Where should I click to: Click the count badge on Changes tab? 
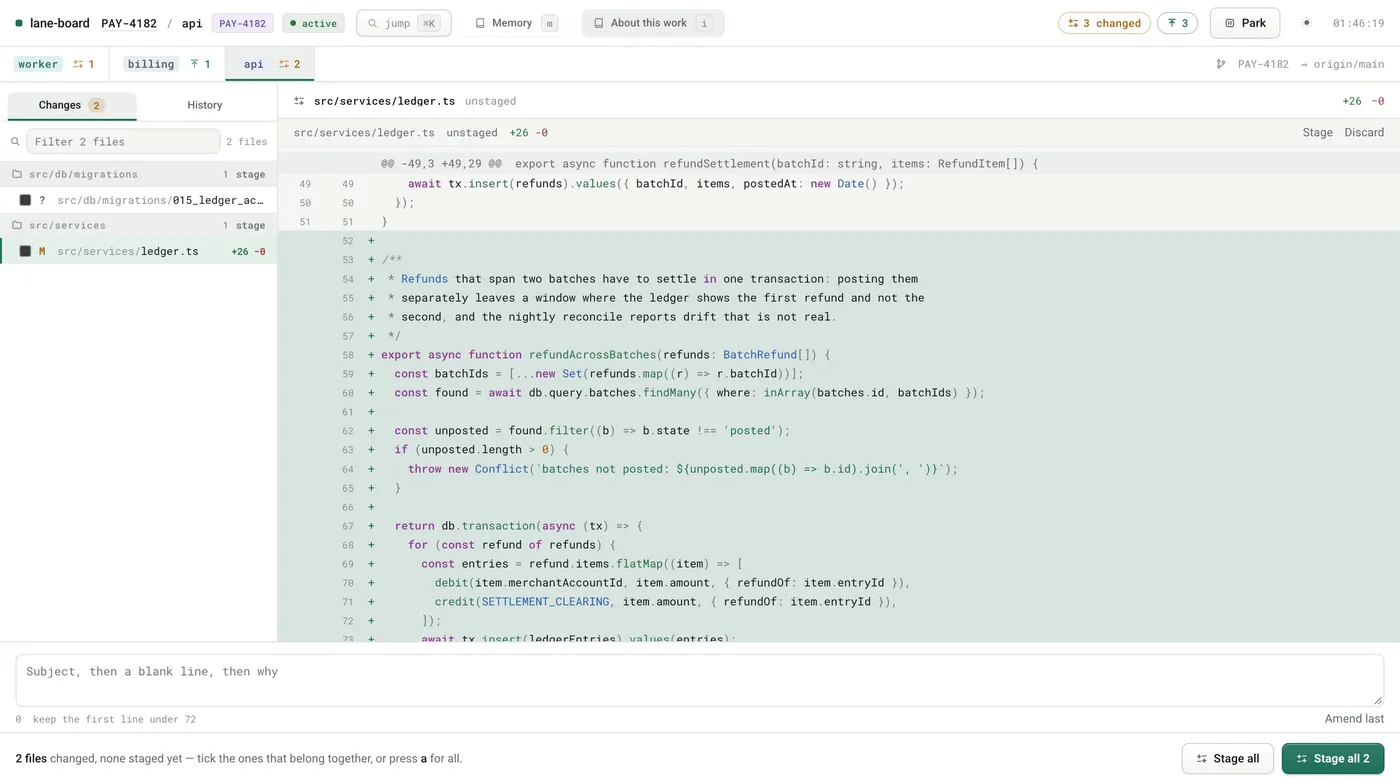pyautogui.click(x=96, y=105)
